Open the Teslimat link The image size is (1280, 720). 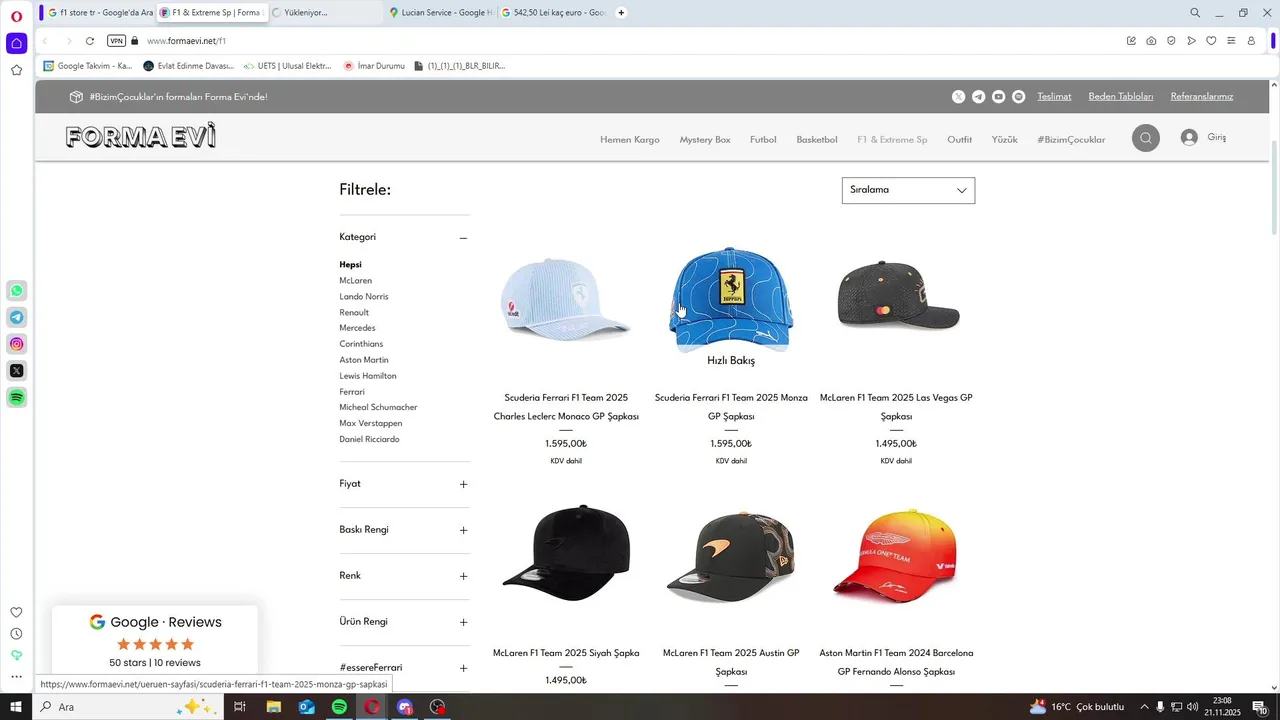pos(1054,97)
